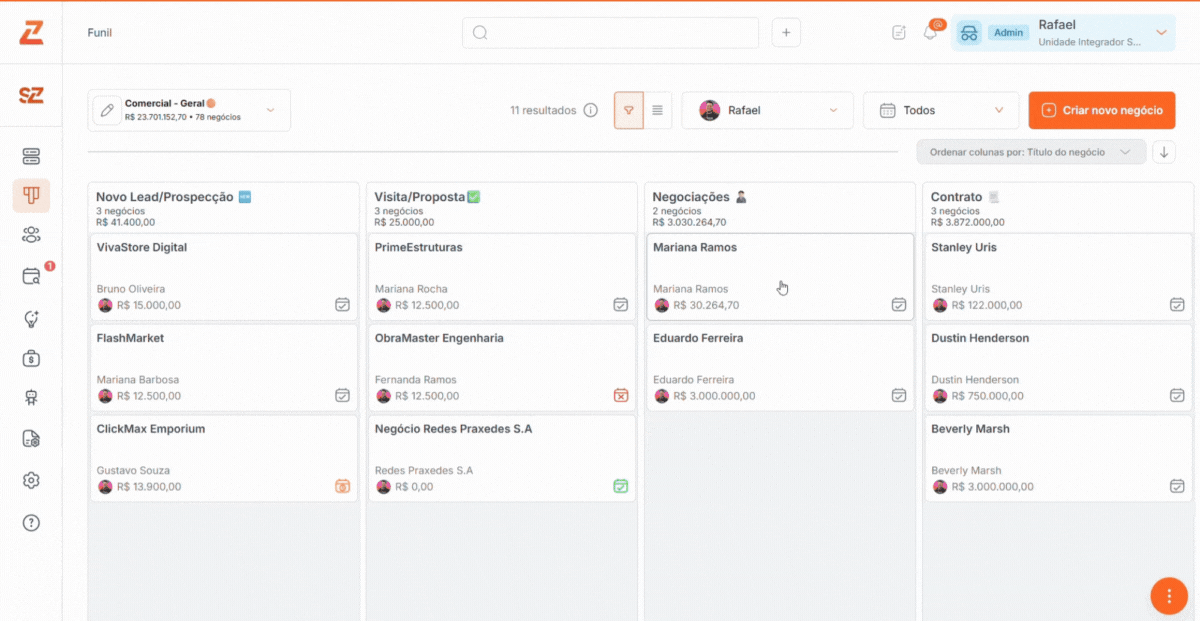Click the plus button beside search bar
Viewport: 1200px width, 621px height.
click(x=786, y=33)
